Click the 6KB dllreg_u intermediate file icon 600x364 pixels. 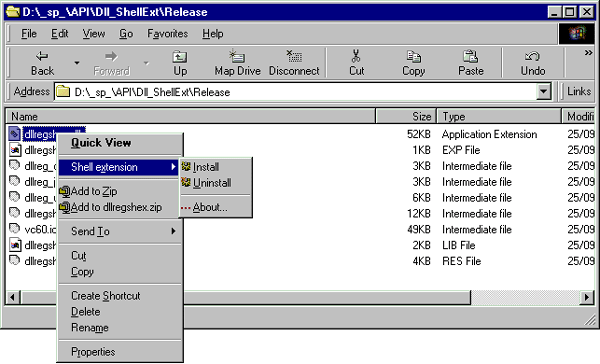coord(15,197)
